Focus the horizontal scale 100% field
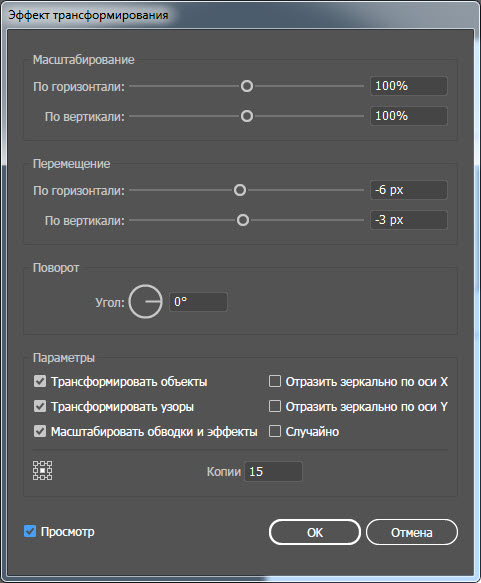The height and width of the screenshot is (583, 481). pos(409,86)
